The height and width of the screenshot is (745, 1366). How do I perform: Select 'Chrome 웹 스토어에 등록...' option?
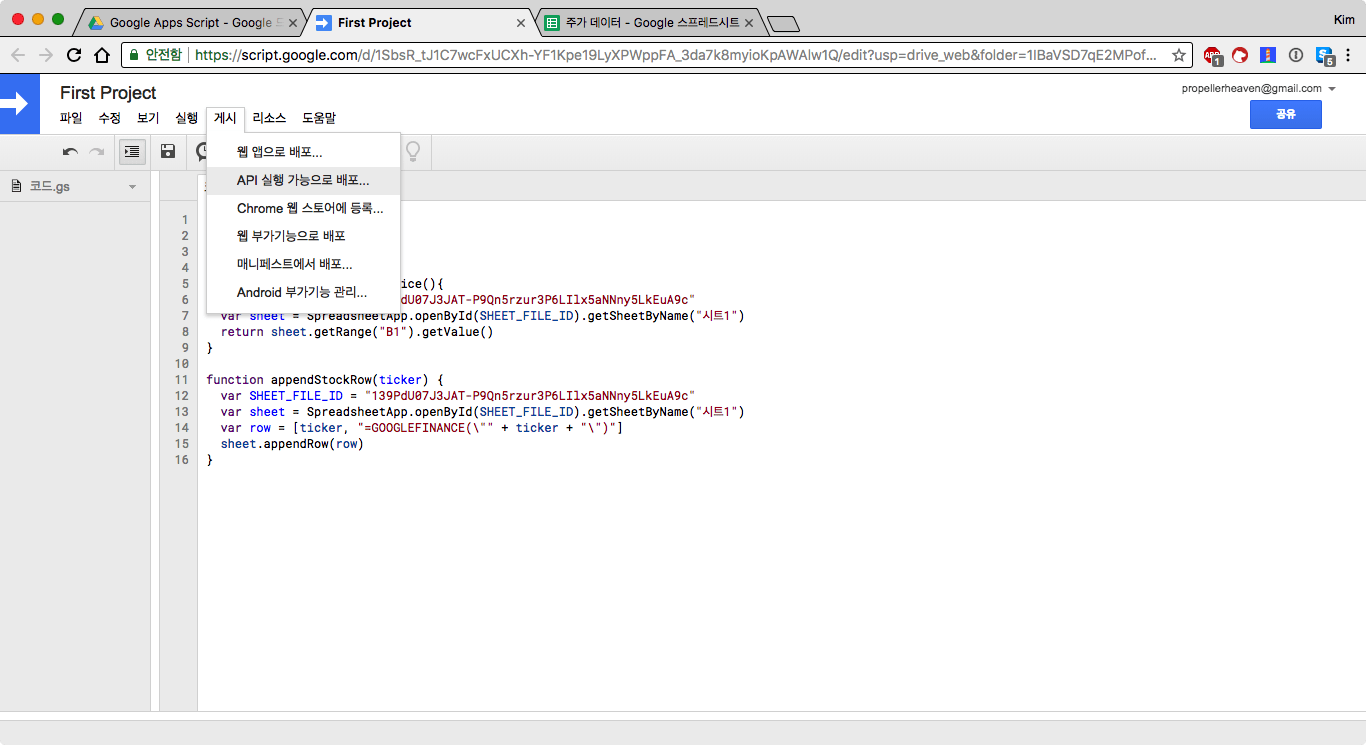pos(309,209)
